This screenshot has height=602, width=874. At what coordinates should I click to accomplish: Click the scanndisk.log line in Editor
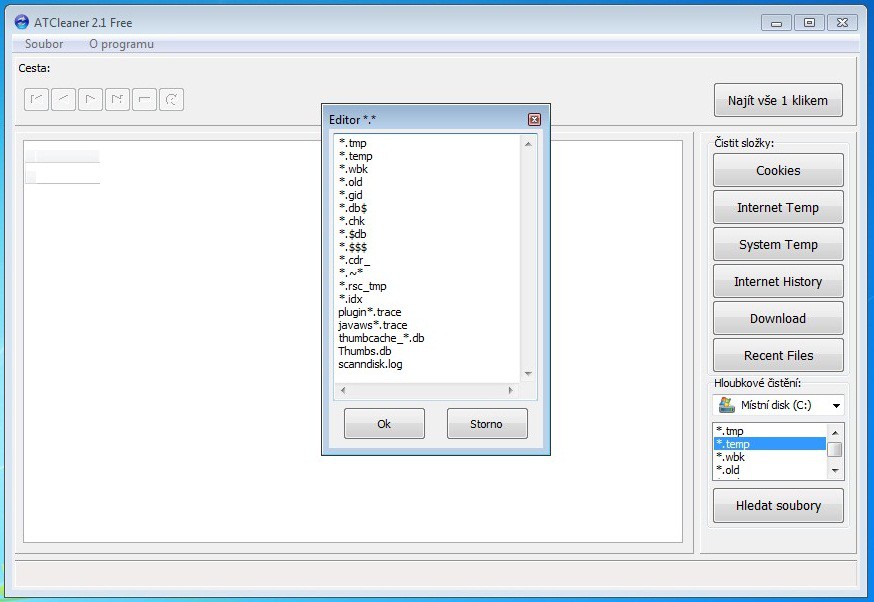370,364
